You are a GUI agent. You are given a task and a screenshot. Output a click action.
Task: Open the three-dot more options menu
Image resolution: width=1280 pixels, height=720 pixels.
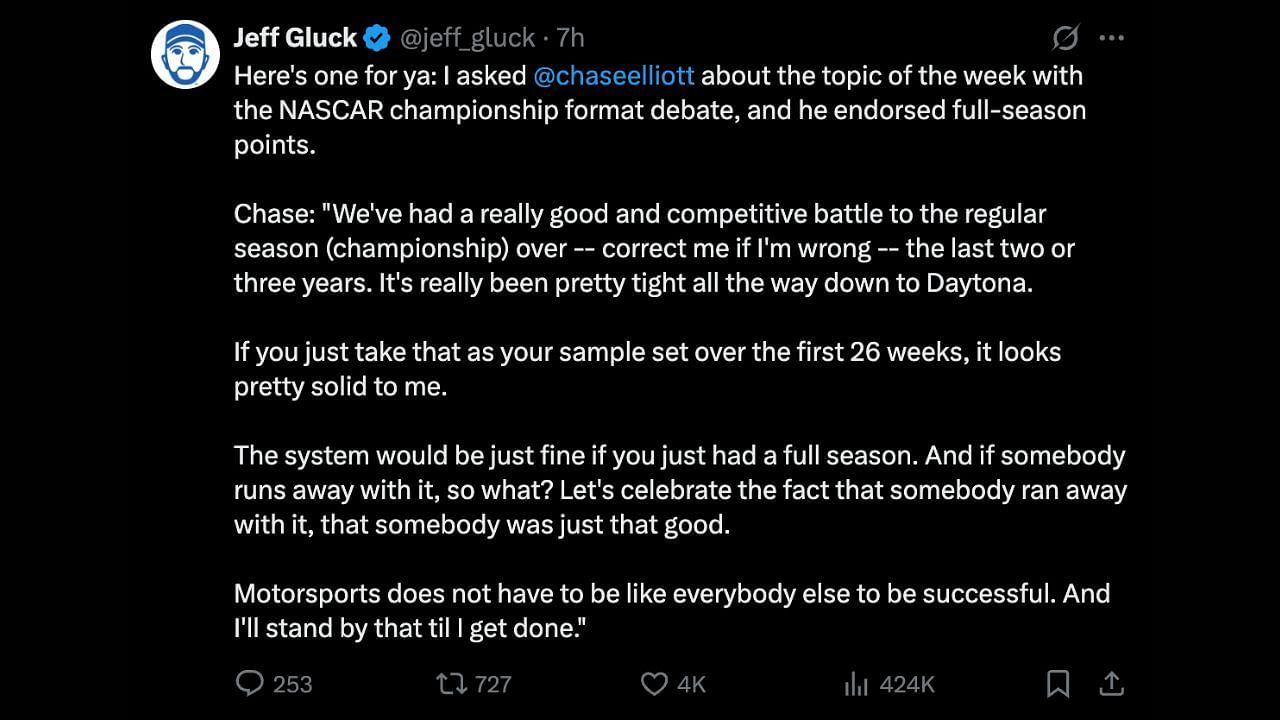tap(1111, 38)
